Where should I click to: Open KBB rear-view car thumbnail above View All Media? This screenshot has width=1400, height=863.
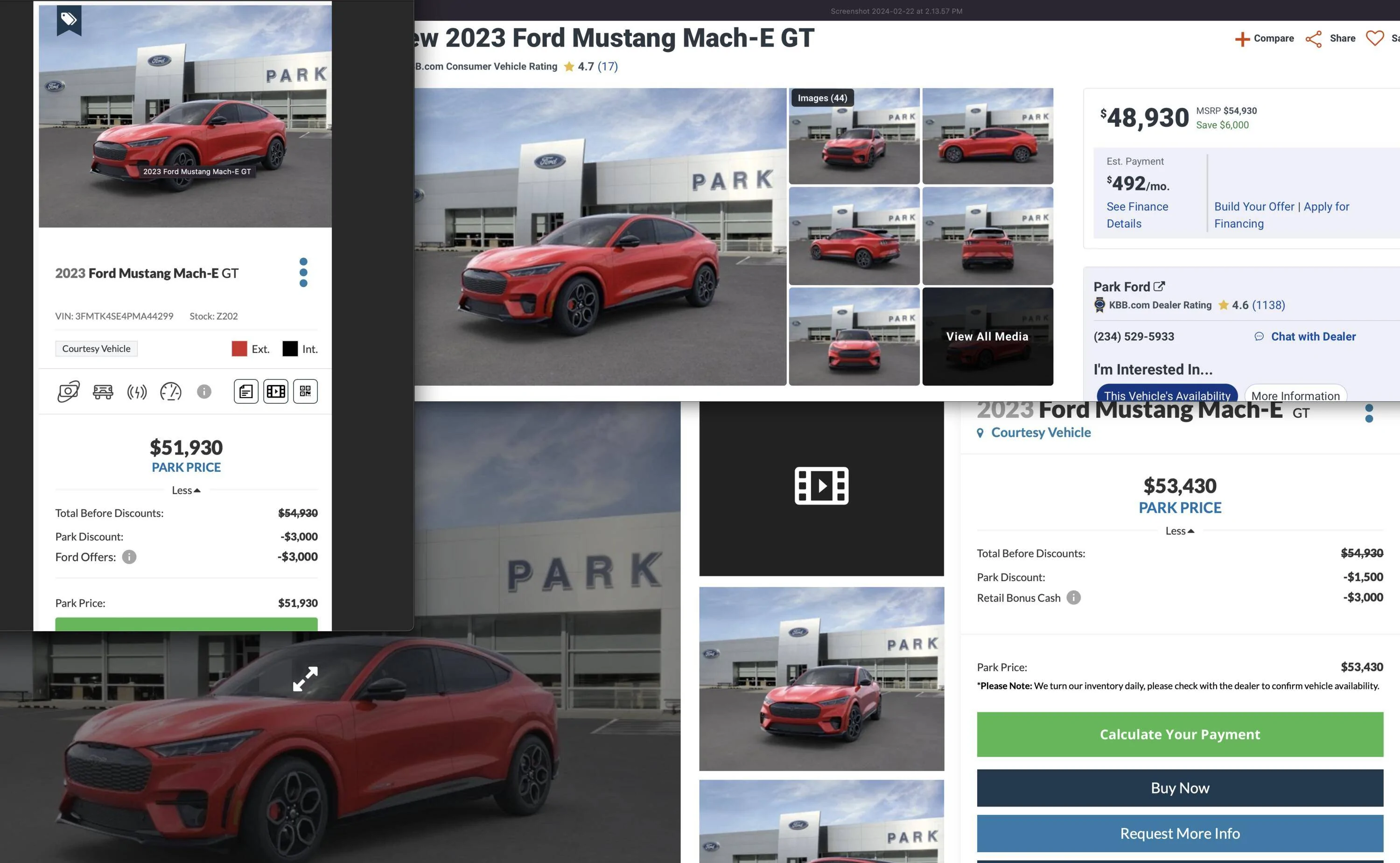pos(987,236)
